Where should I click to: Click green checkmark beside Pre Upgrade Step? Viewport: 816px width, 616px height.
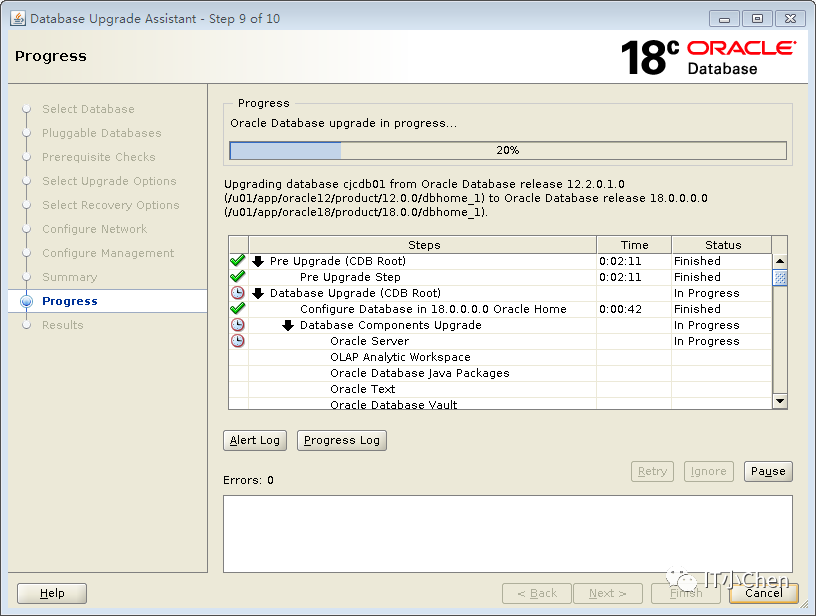point(238,277)
